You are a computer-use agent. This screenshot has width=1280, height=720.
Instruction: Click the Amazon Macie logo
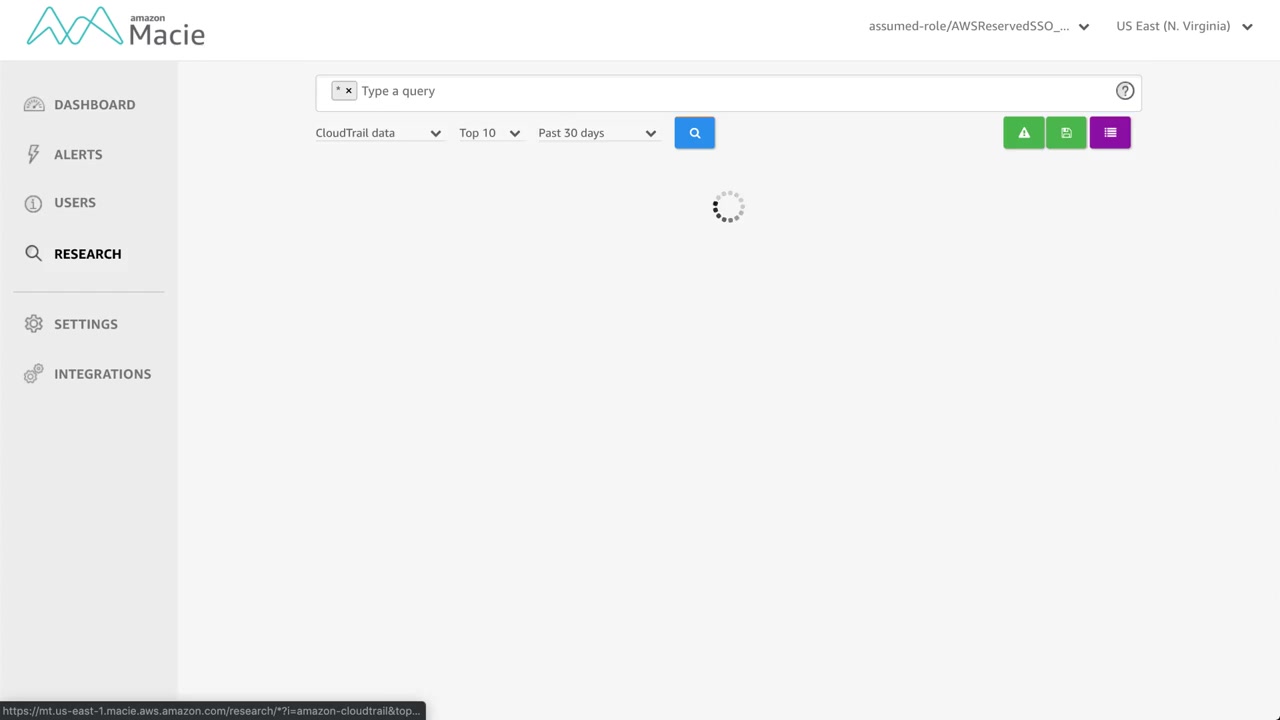[116, 27]
